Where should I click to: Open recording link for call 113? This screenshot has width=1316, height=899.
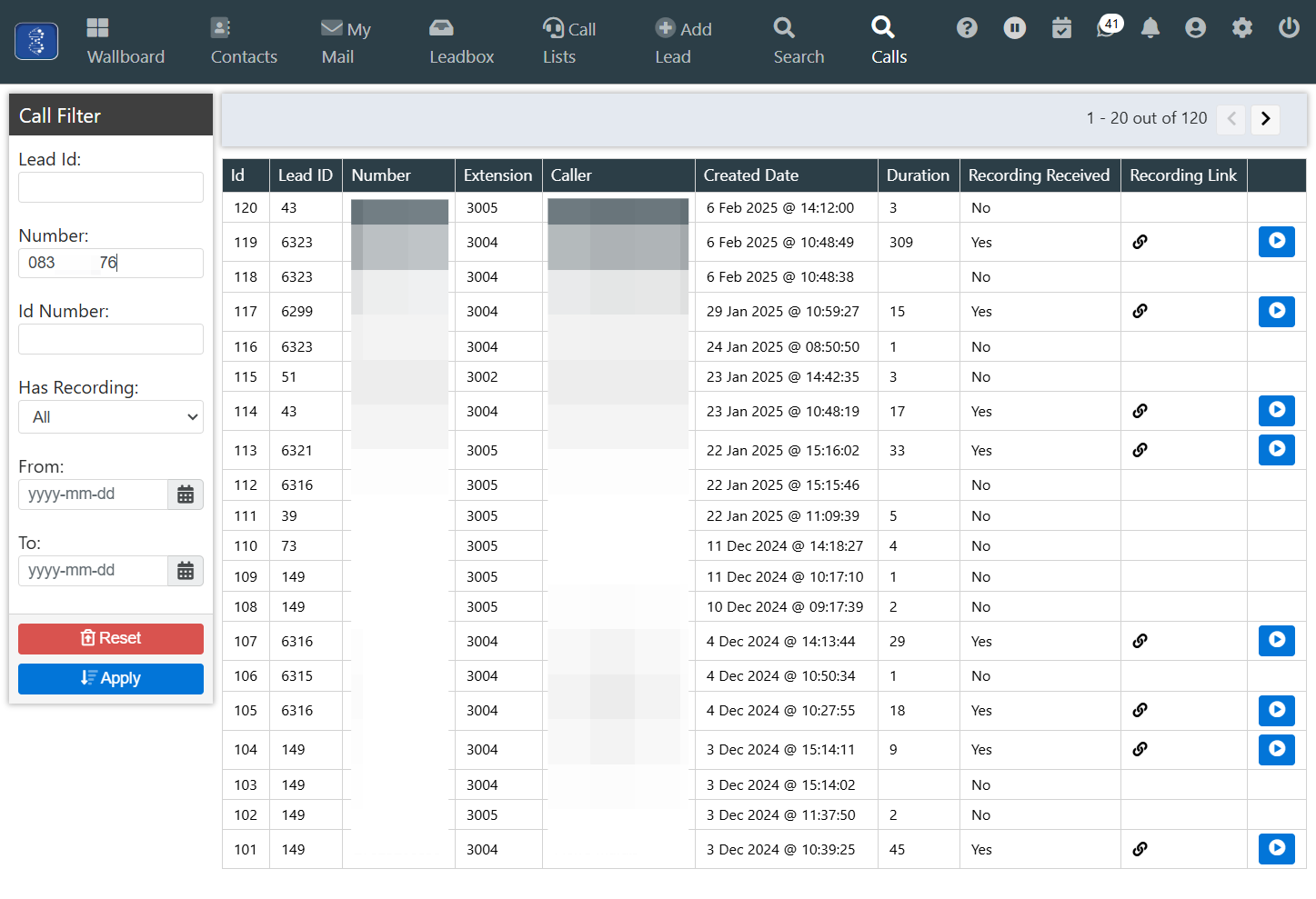tap(1140, 450)
